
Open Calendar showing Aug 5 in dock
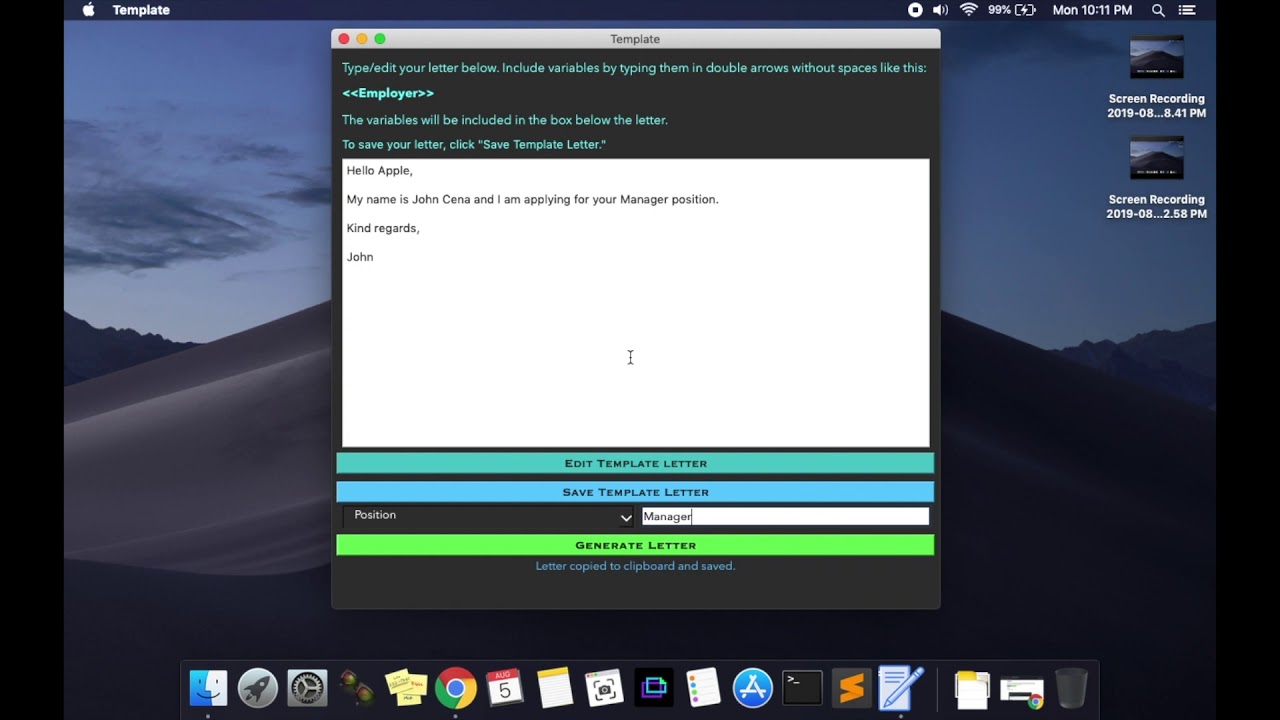[505, 688]
